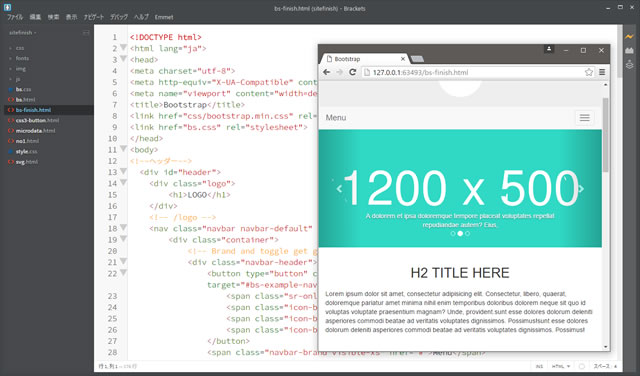Image resolution: width=640 pixels, height=376 pixels.
Task: Click the layers stack icon in the right toolbar
Action: [629, 65]
